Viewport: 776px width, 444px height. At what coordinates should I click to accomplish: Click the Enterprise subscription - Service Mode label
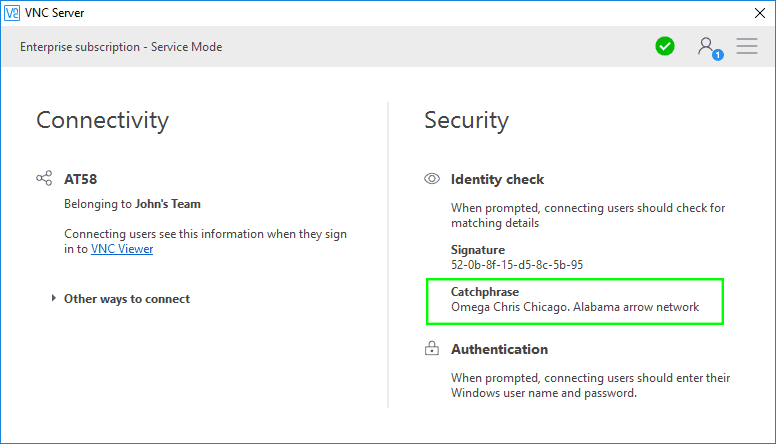(121, 47)
